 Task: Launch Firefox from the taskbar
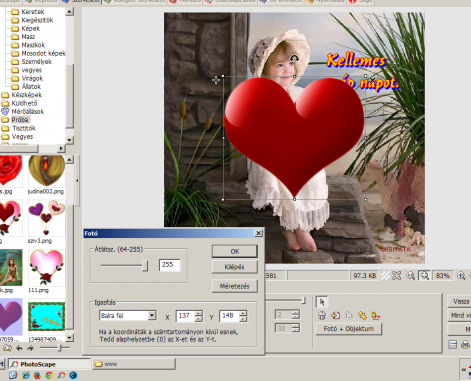point(37,375)
